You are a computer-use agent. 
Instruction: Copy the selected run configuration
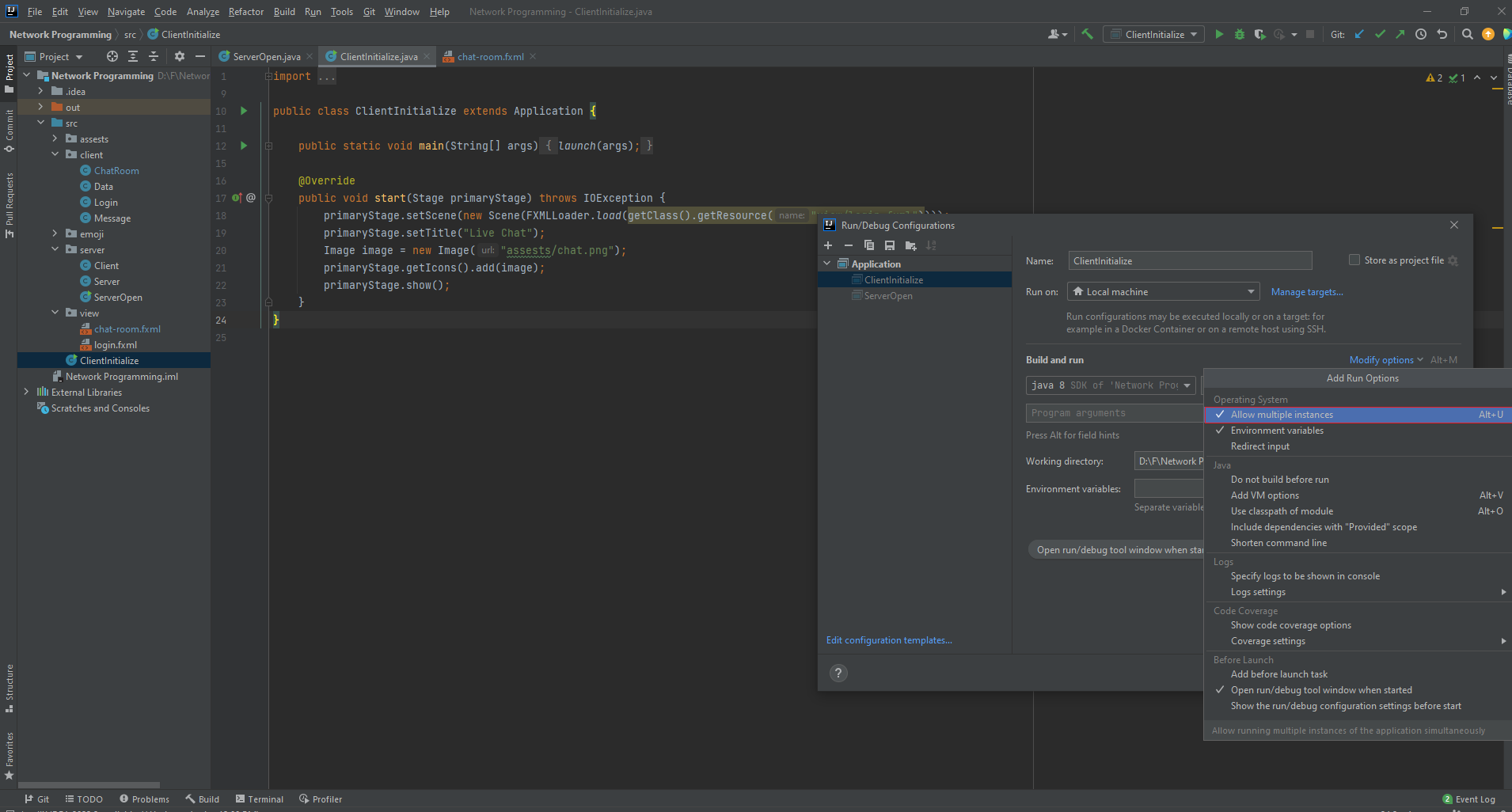pos(869,245)
